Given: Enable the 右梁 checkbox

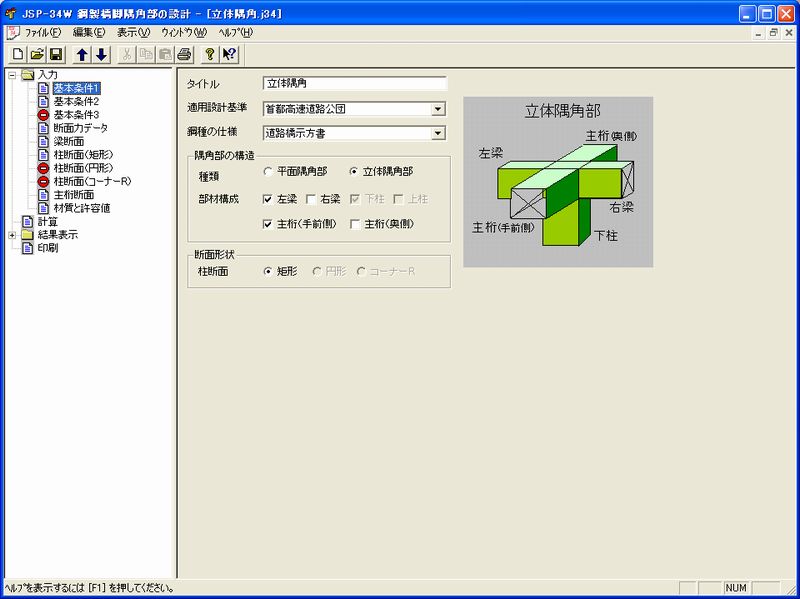Looking at the screenshot, I should pyautogui.click(x=310, y=196).
